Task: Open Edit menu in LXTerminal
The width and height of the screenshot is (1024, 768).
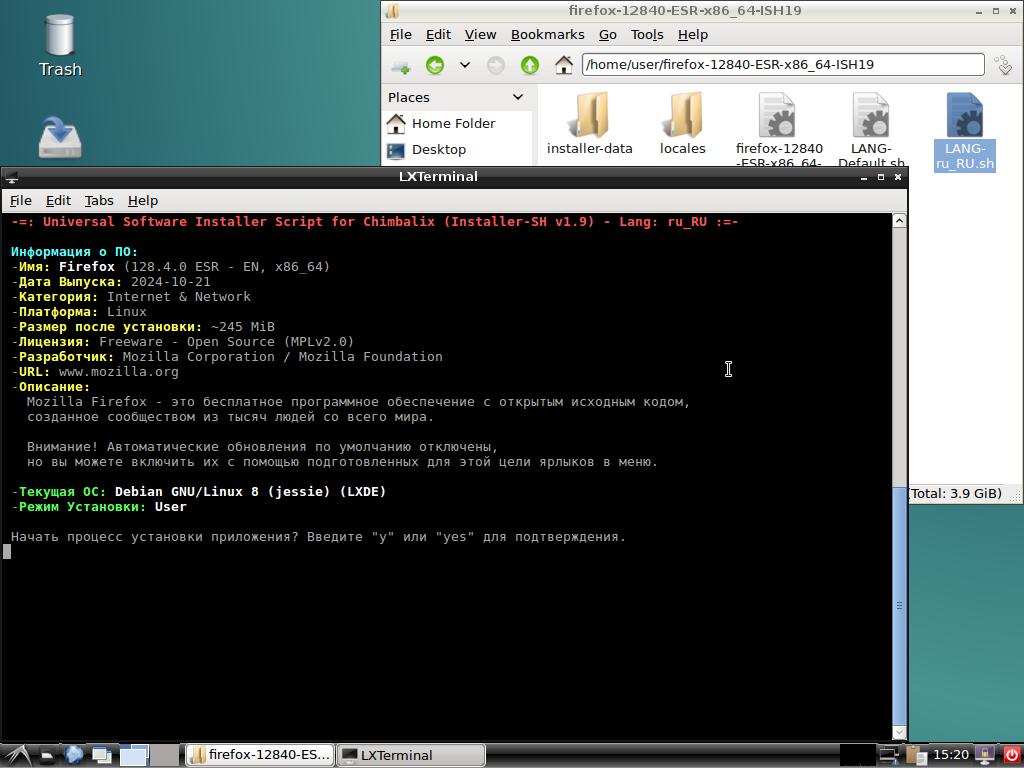Action: [58, 200]
